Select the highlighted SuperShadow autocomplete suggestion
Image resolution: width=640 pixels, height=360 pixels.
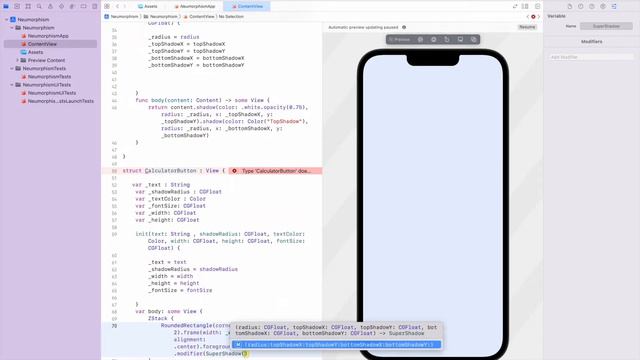tap(336, 345)
